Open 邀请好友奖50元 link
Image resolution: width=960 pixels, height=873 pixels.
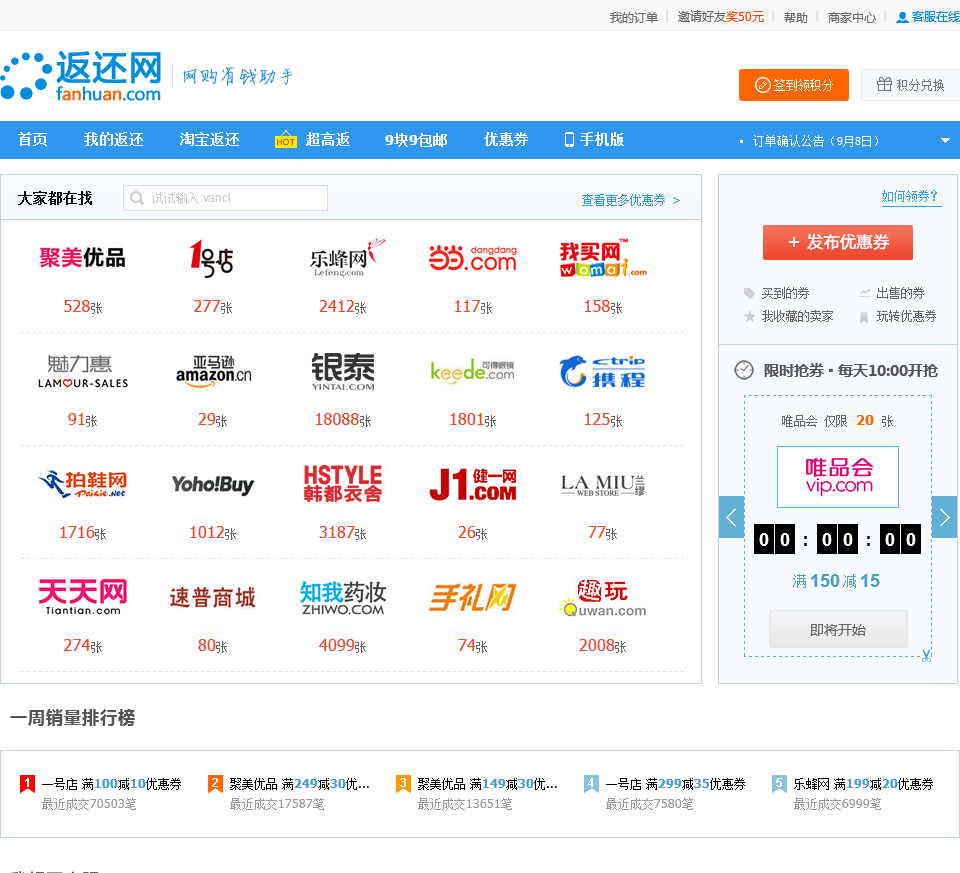[721, 17]
